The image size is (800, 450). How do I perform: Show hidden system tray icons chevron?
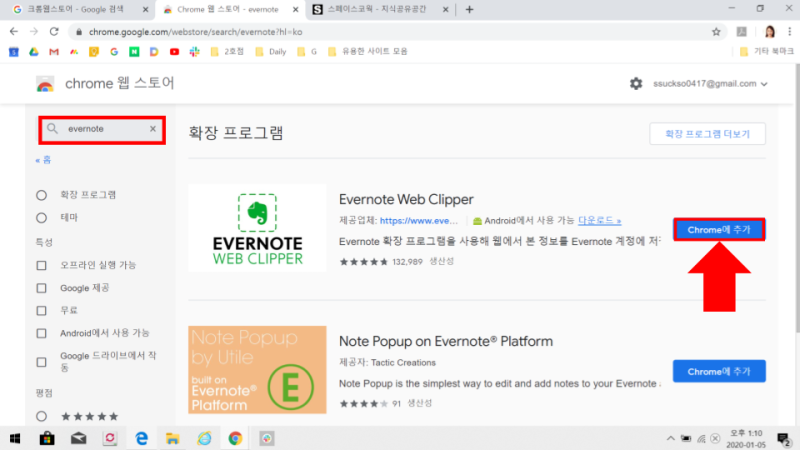tap(670, 438)
